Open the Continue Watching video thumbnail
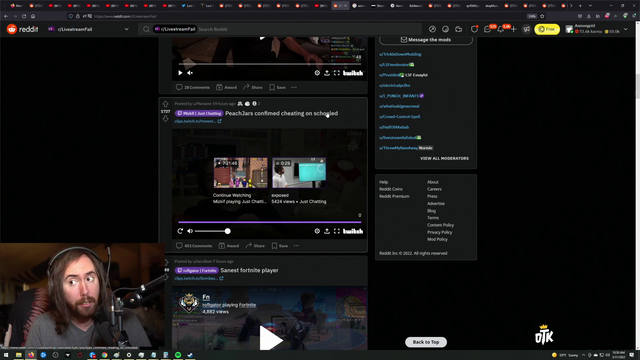The height and width of the screenshot is (360, 640). pyautogui.click(x=240, y=173)
